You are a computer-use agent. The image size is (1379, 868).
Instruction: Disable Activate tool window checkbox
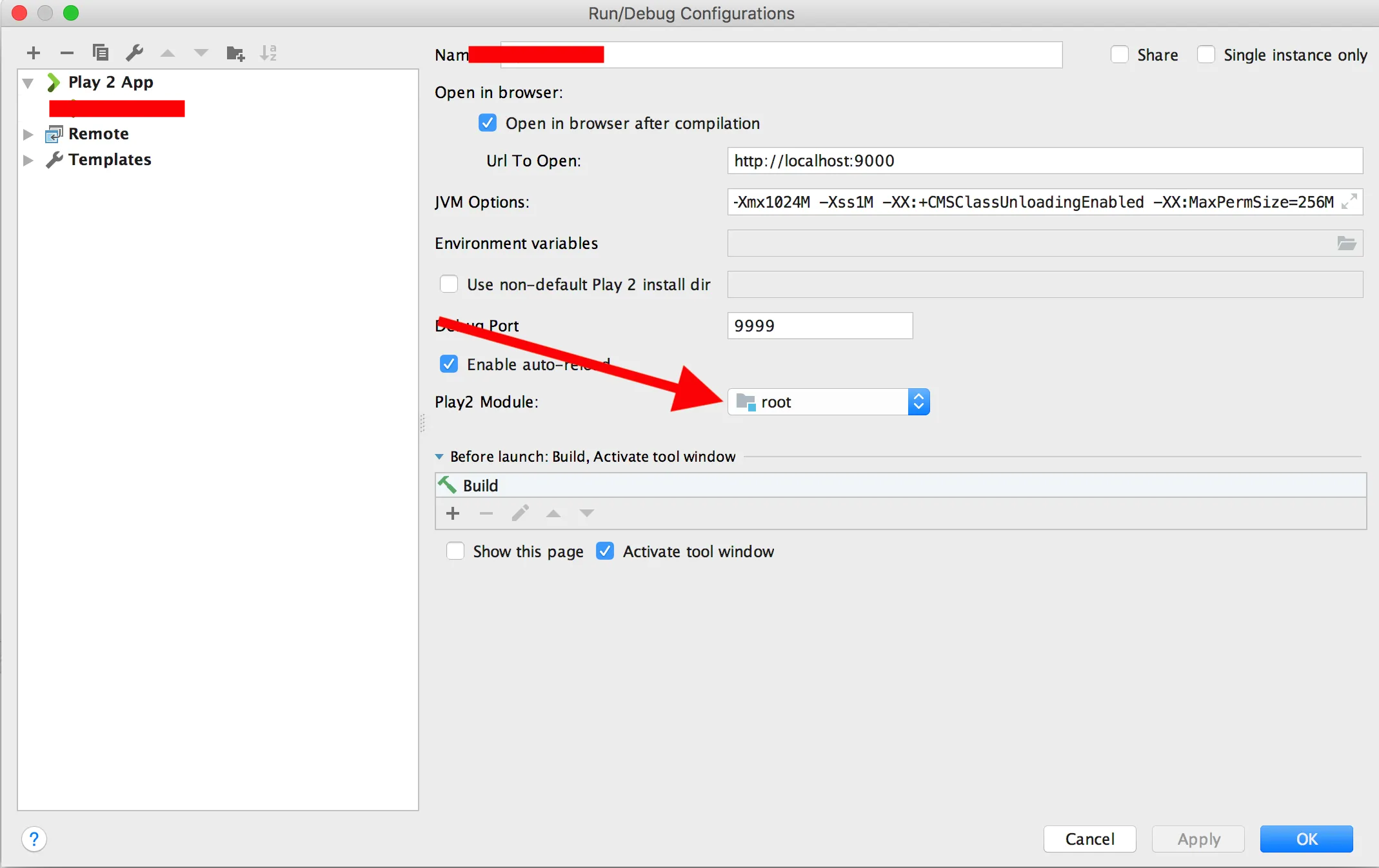point(605,551)
